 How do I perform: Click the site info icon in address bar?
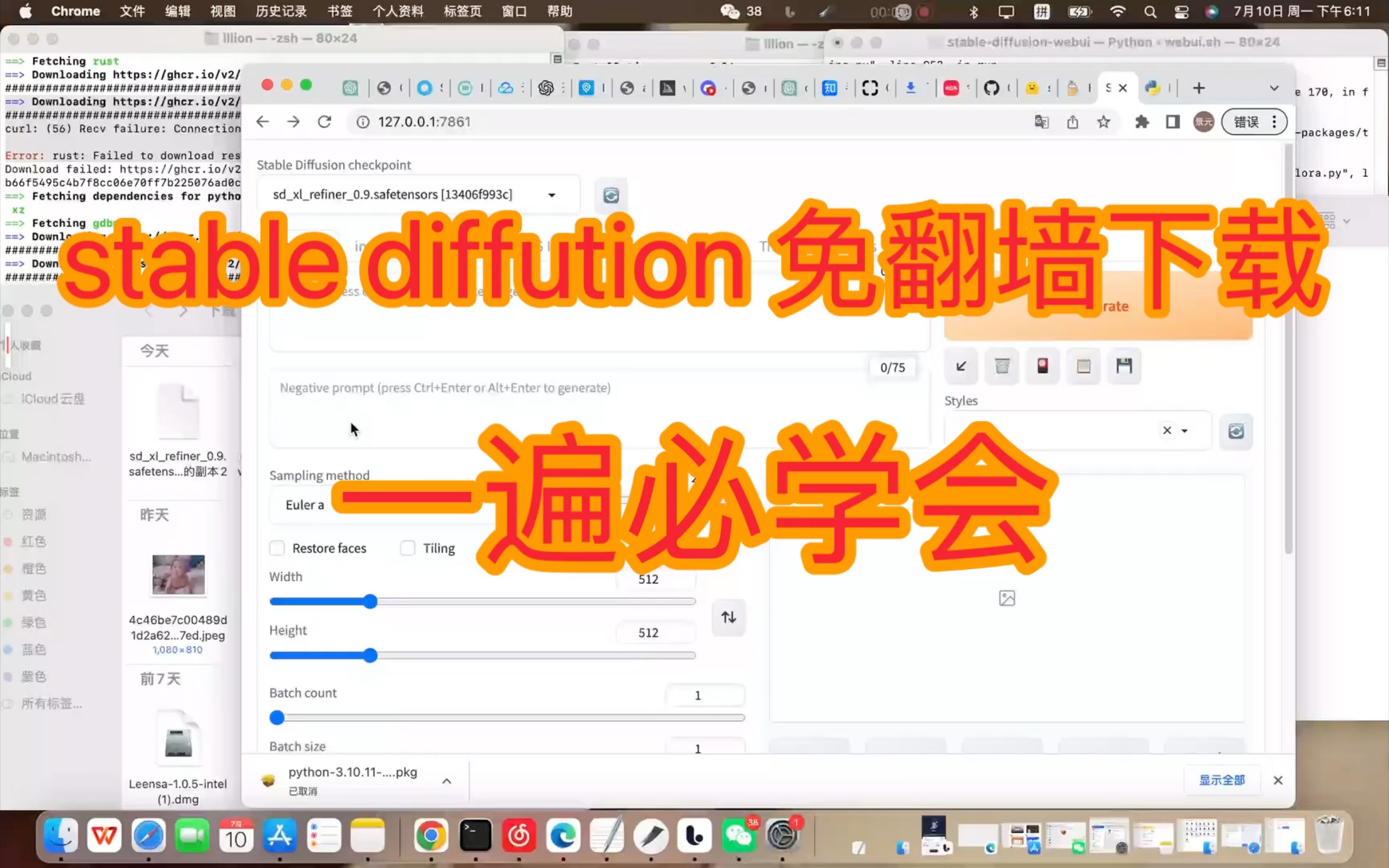(x=363, y=122)
